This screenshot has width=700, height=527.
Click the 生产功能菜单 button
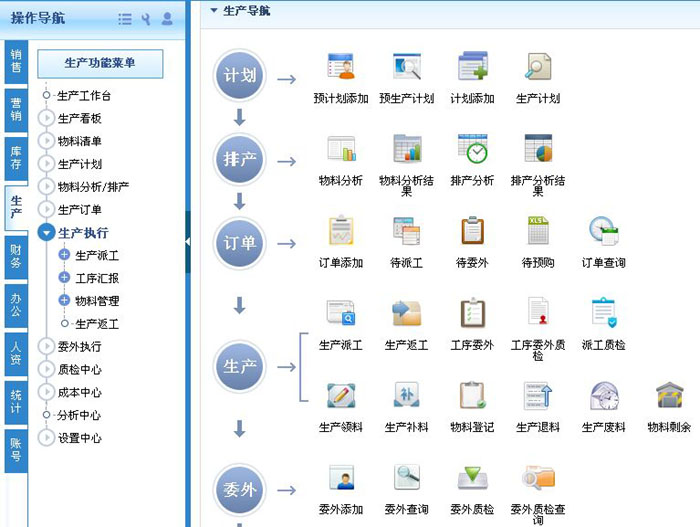[100, 63]
